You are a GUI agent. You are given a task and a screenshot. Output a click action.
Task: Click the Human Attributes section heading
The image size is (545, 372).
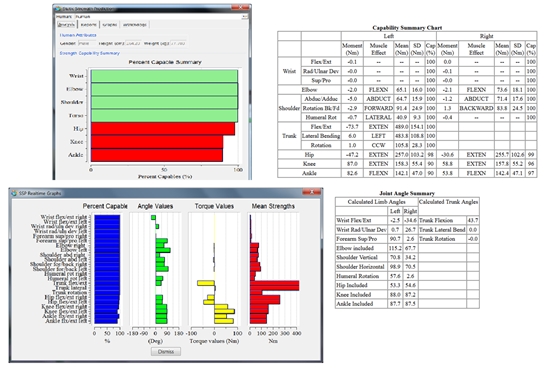(78, 35)
